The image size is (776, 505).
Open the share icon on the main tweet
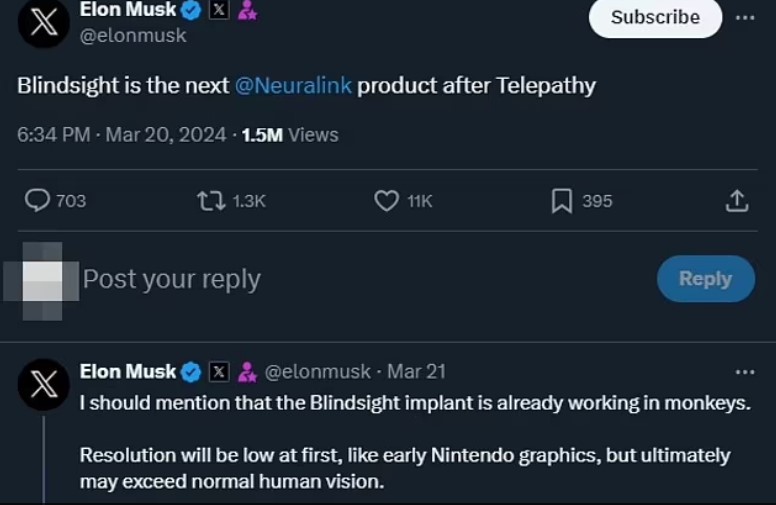point(736,201)
